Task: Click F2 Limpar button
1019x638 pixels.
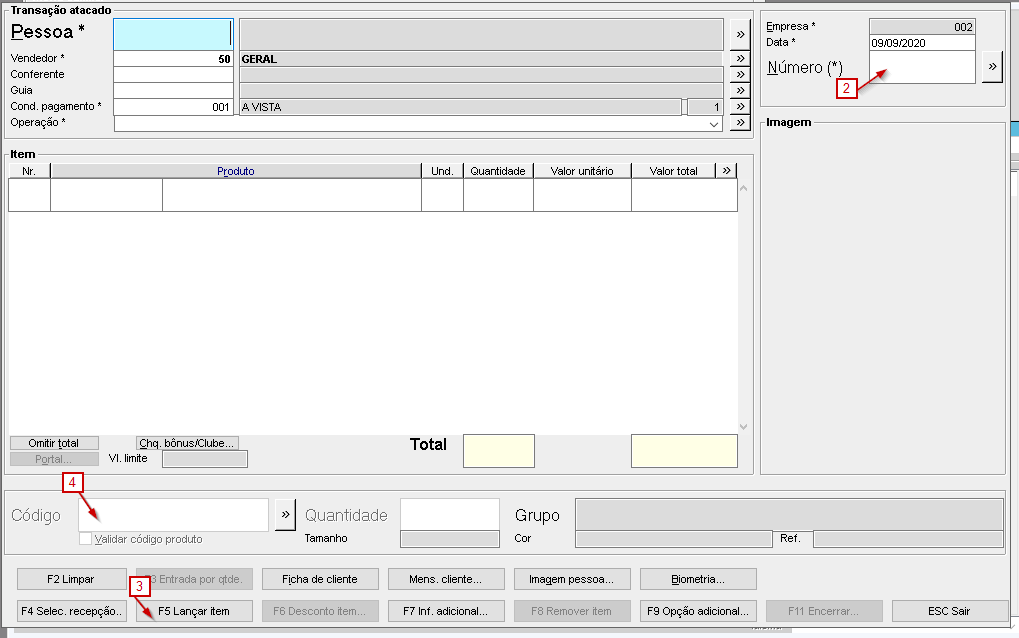Action: tap(71, 579)
